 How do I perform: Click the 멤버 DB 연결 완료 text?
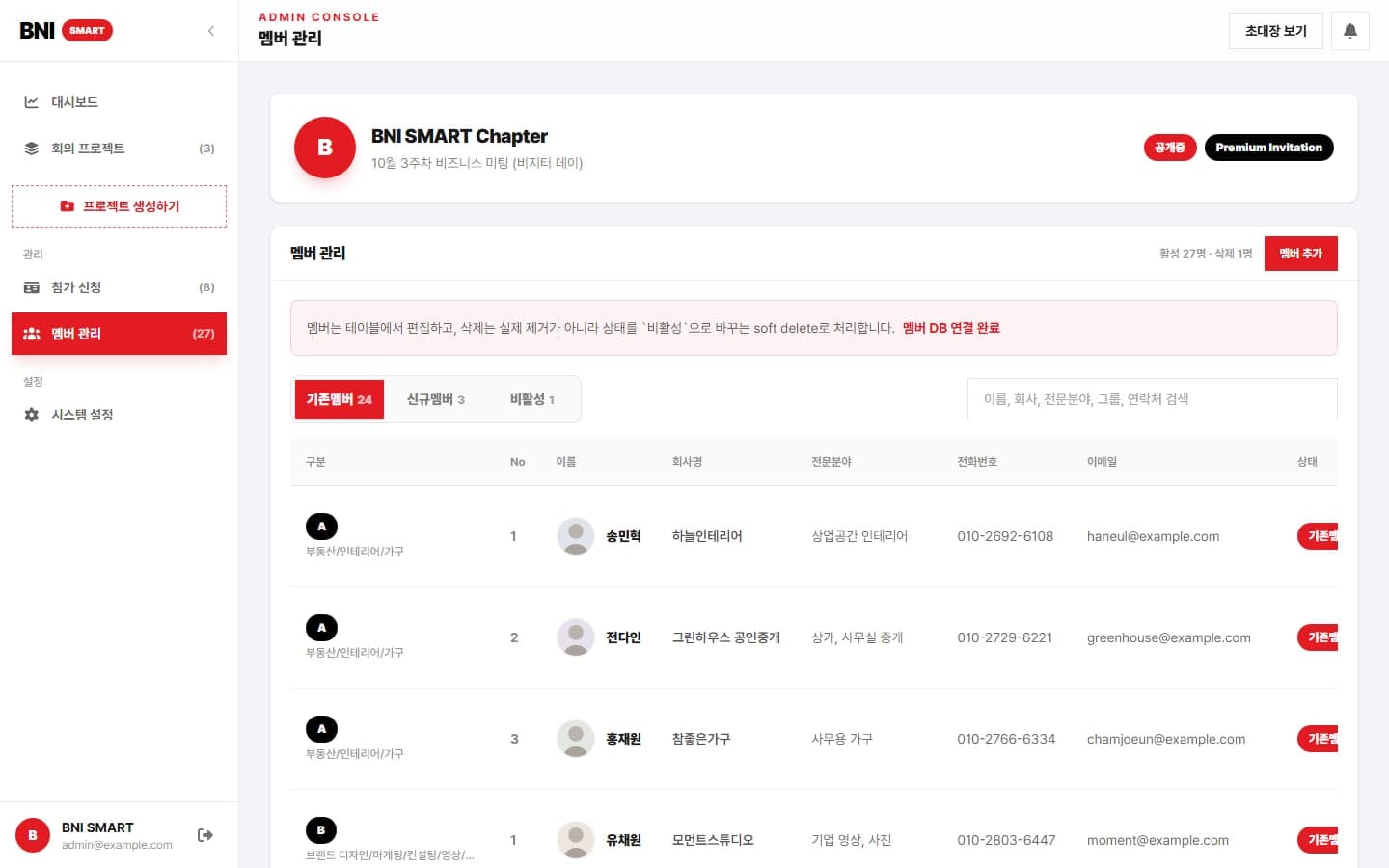pyautogui.click(x=951, y=328)
